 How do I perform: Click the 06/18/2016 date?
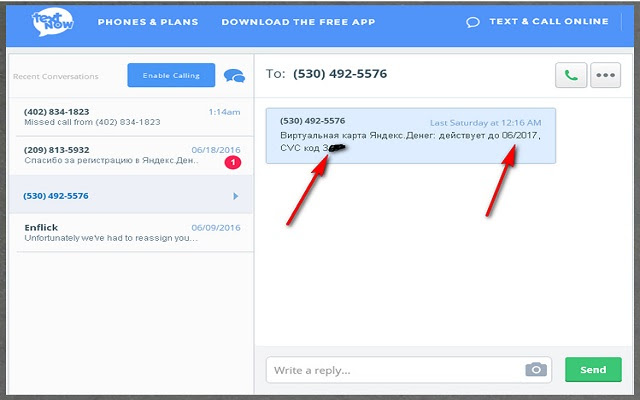216,150
